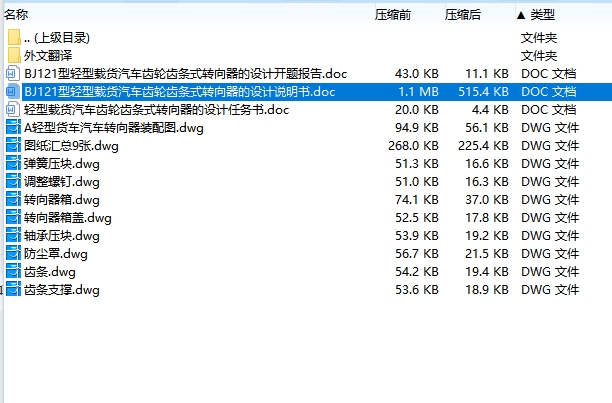This screenshot has width=612, height=403.
Task: Click the DWG icon of 轴承压块.dwg
Action: tap(13, 235)
